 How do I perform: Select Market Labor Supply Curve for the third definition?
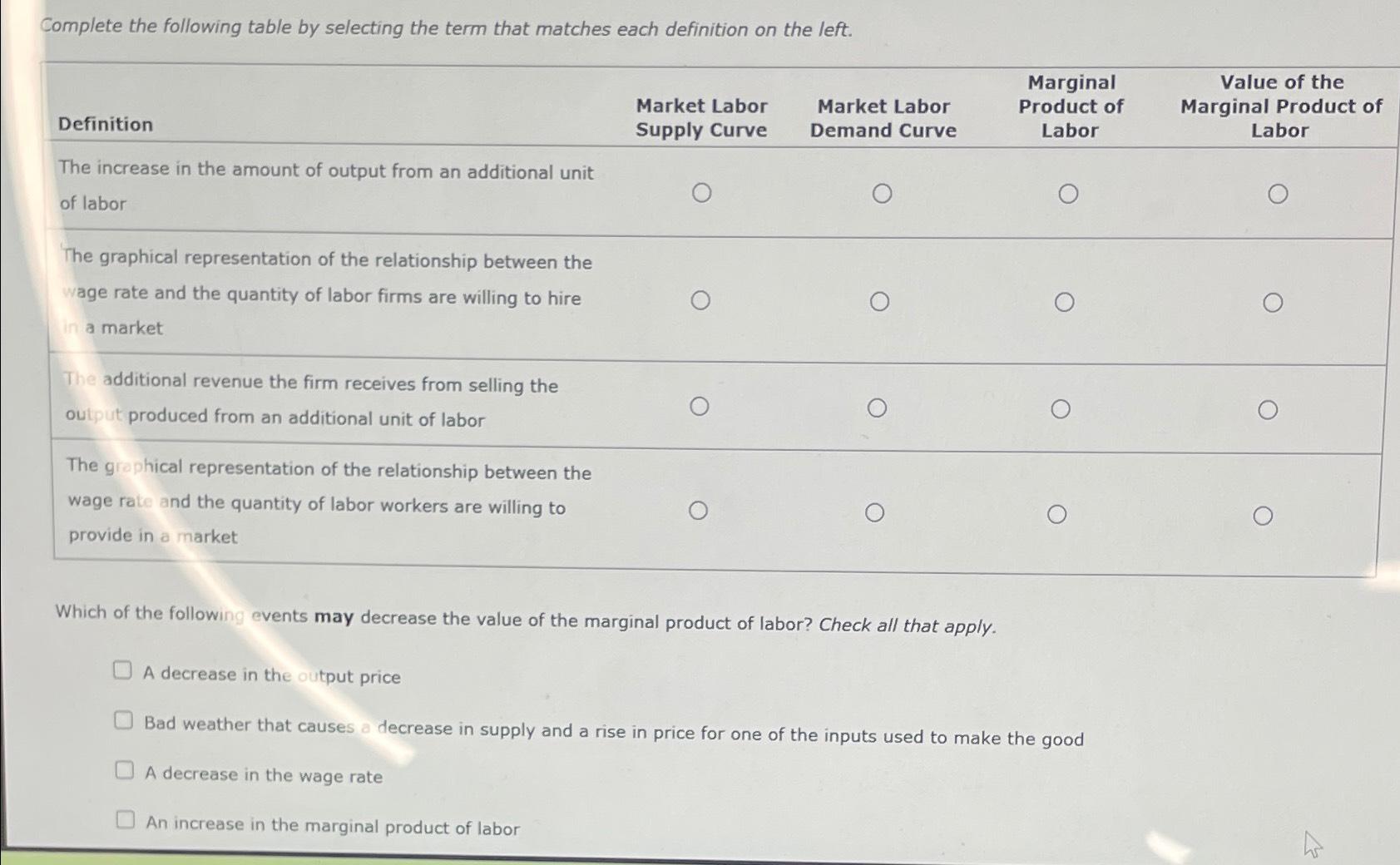(700, 406)
